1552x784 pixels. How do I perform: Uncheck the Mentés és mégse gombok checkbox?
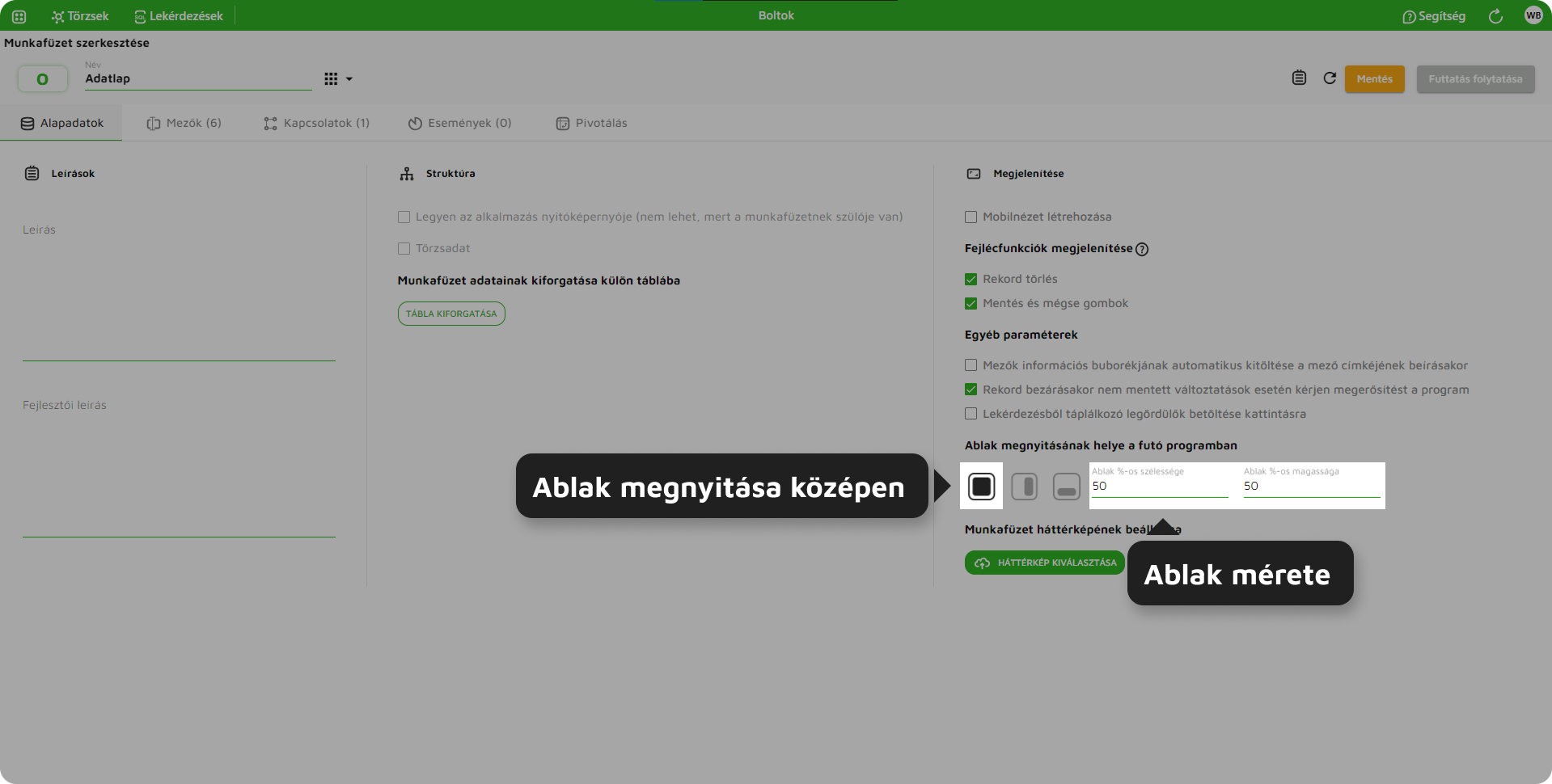(x=971, y=303)
